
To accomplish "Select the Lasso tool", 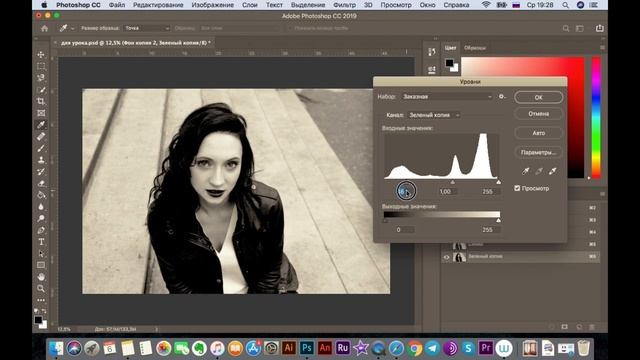I will (41, 78).
